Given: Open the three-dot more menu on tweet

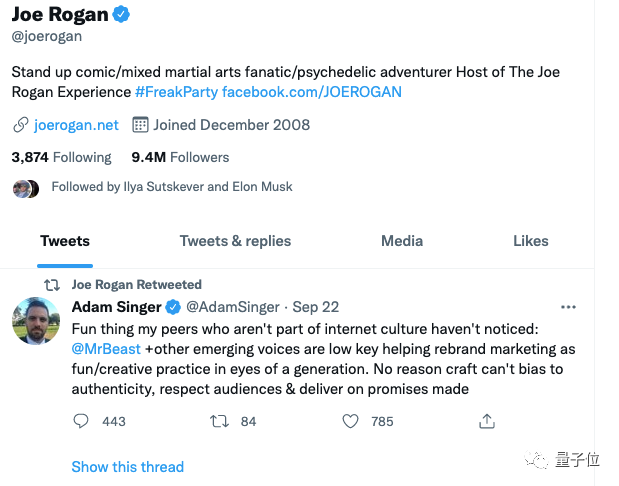Looking at the screenshot, I should (568, 306).
